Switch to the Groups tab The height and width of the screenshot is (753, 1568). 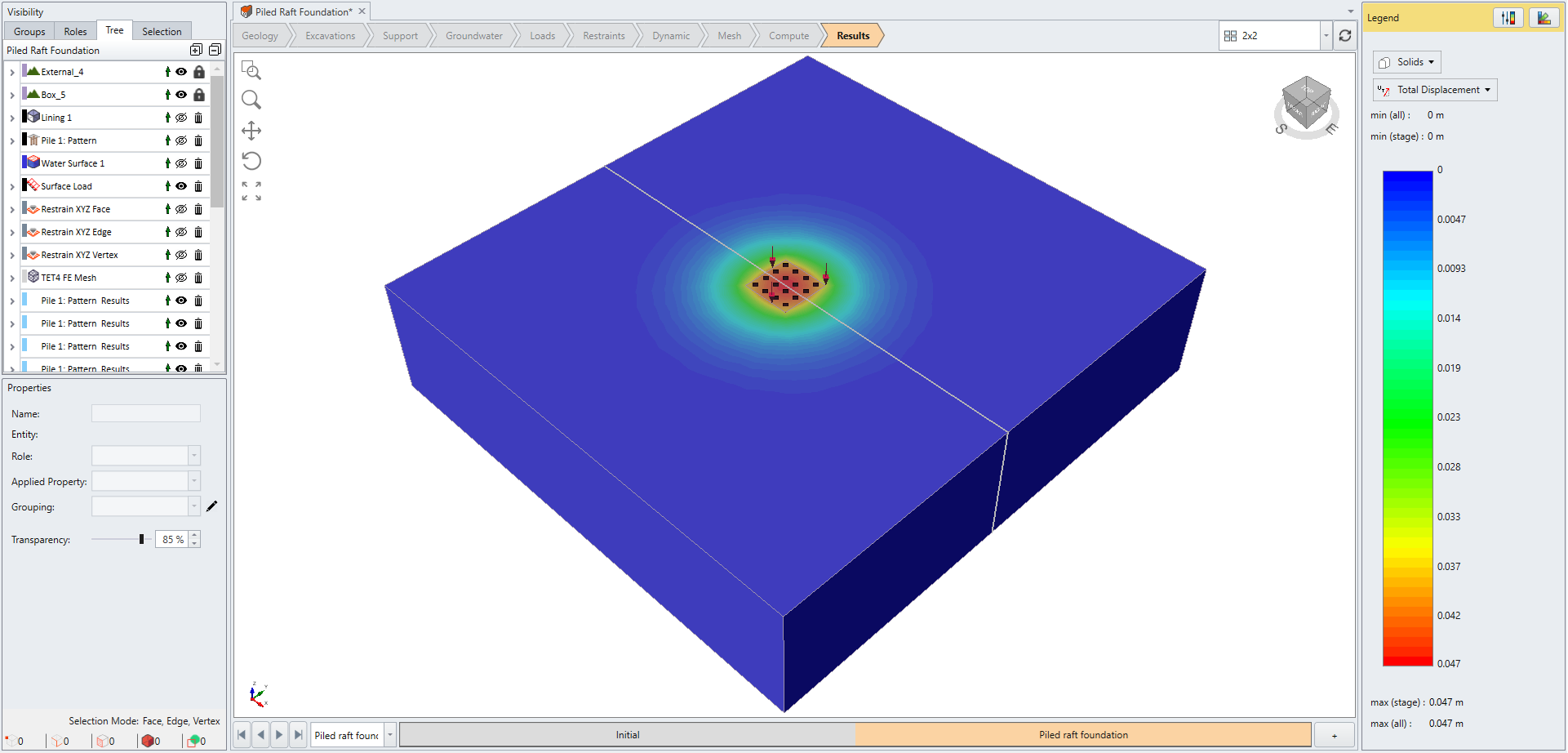click(29, 32)
